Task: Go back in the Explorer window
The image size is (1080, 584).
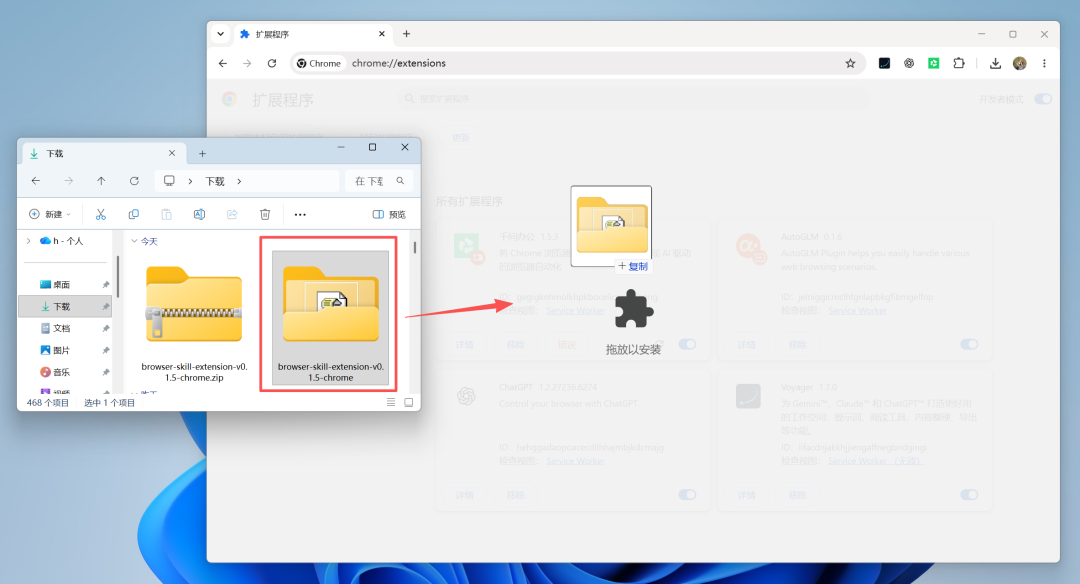Action: 36,181
